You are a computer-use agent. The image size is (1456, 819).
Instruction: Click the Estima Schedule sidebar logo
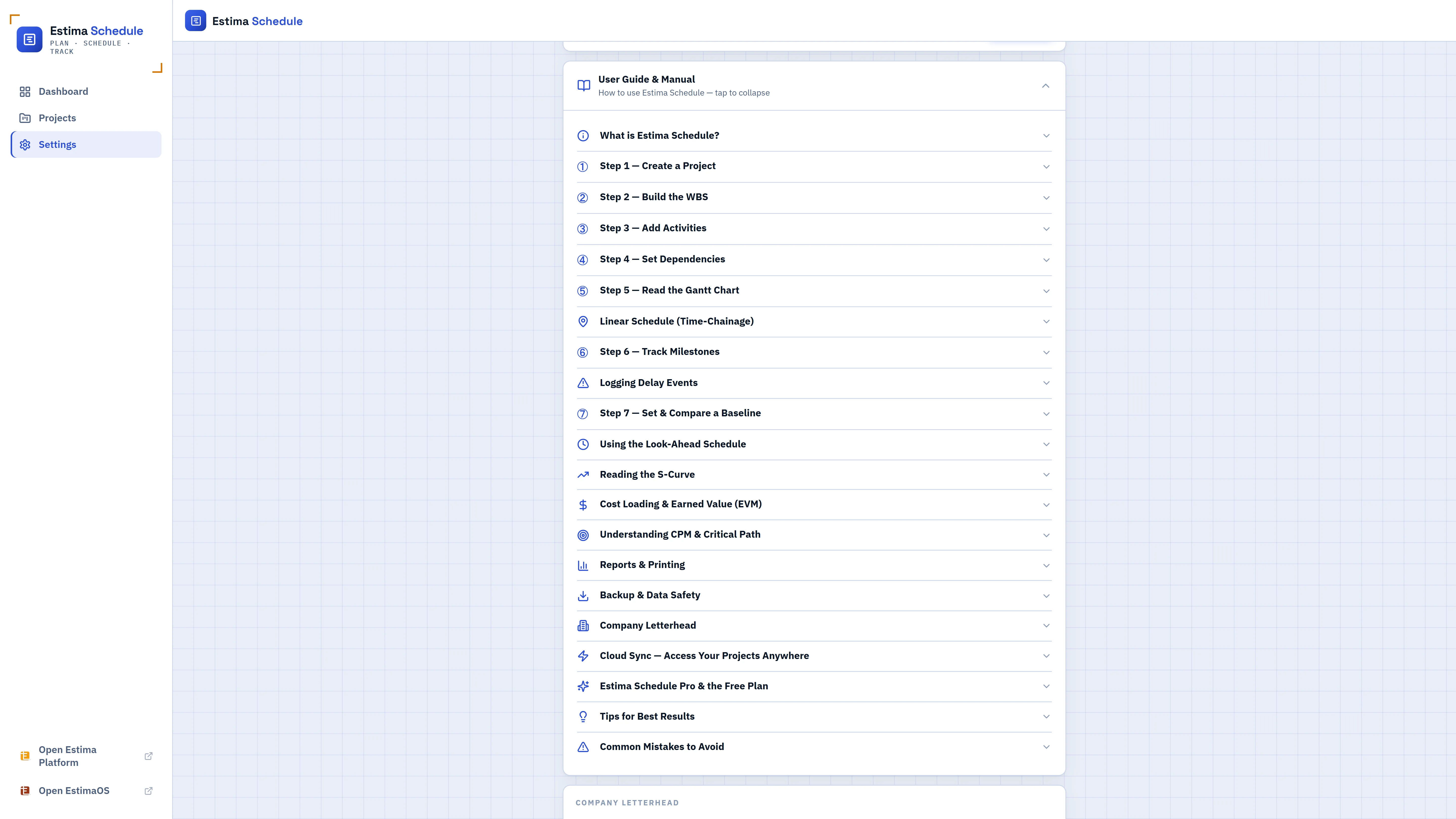point(29,40)
